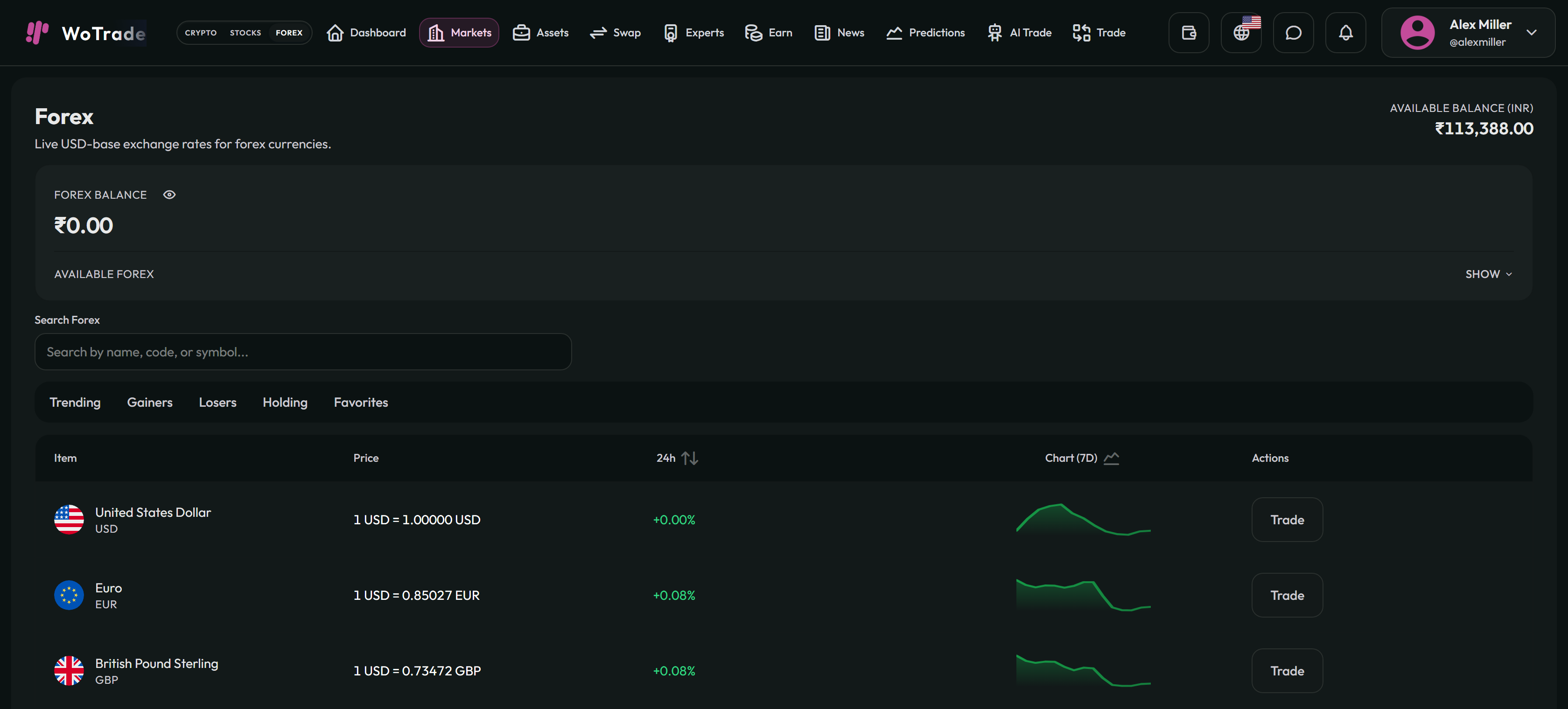
Task: Click the United States Dollar flag icon
Action: 69,520
